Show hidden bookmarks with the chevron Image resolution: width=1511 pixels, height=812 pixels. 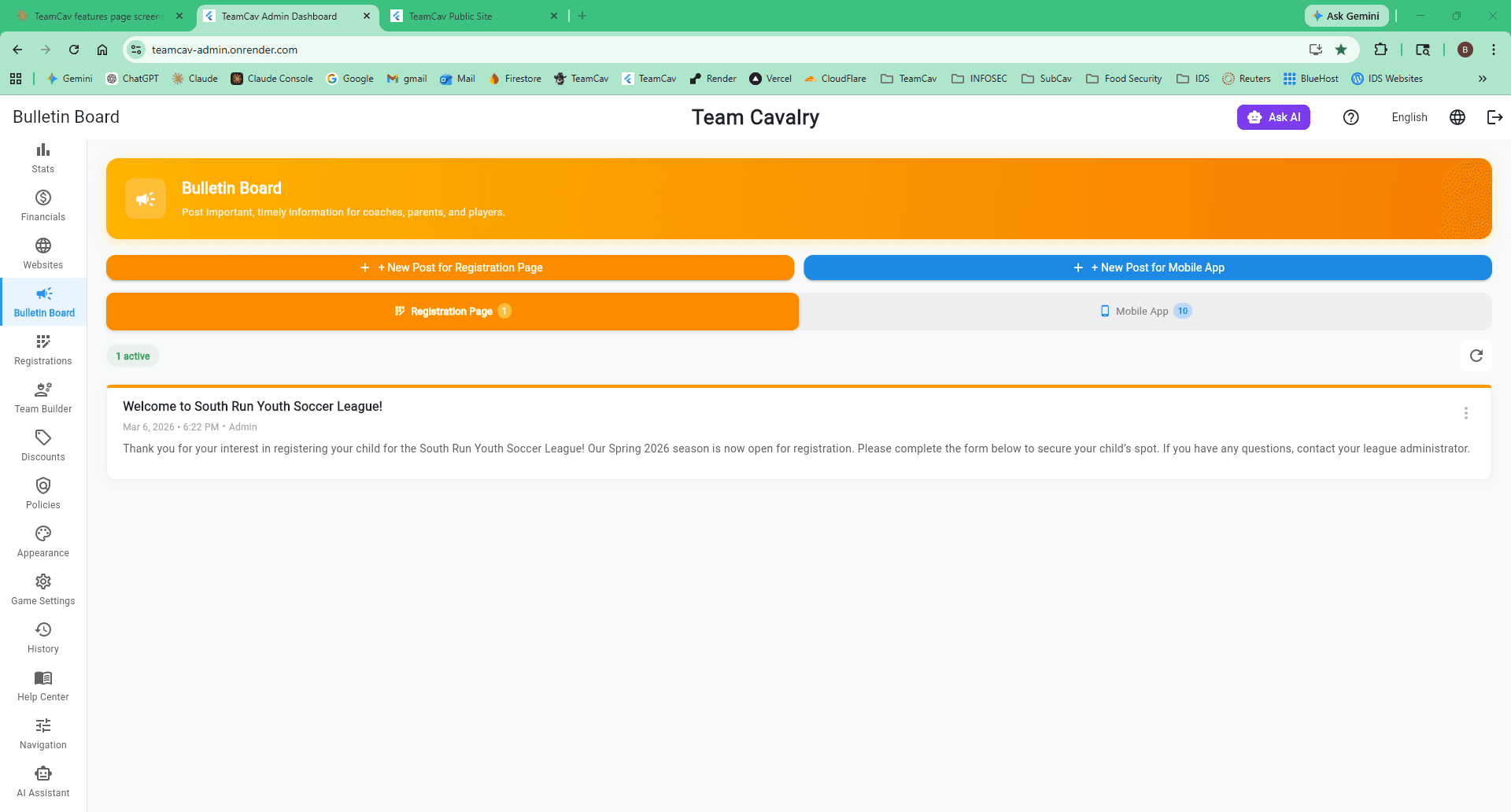(x=1483, y=79)
